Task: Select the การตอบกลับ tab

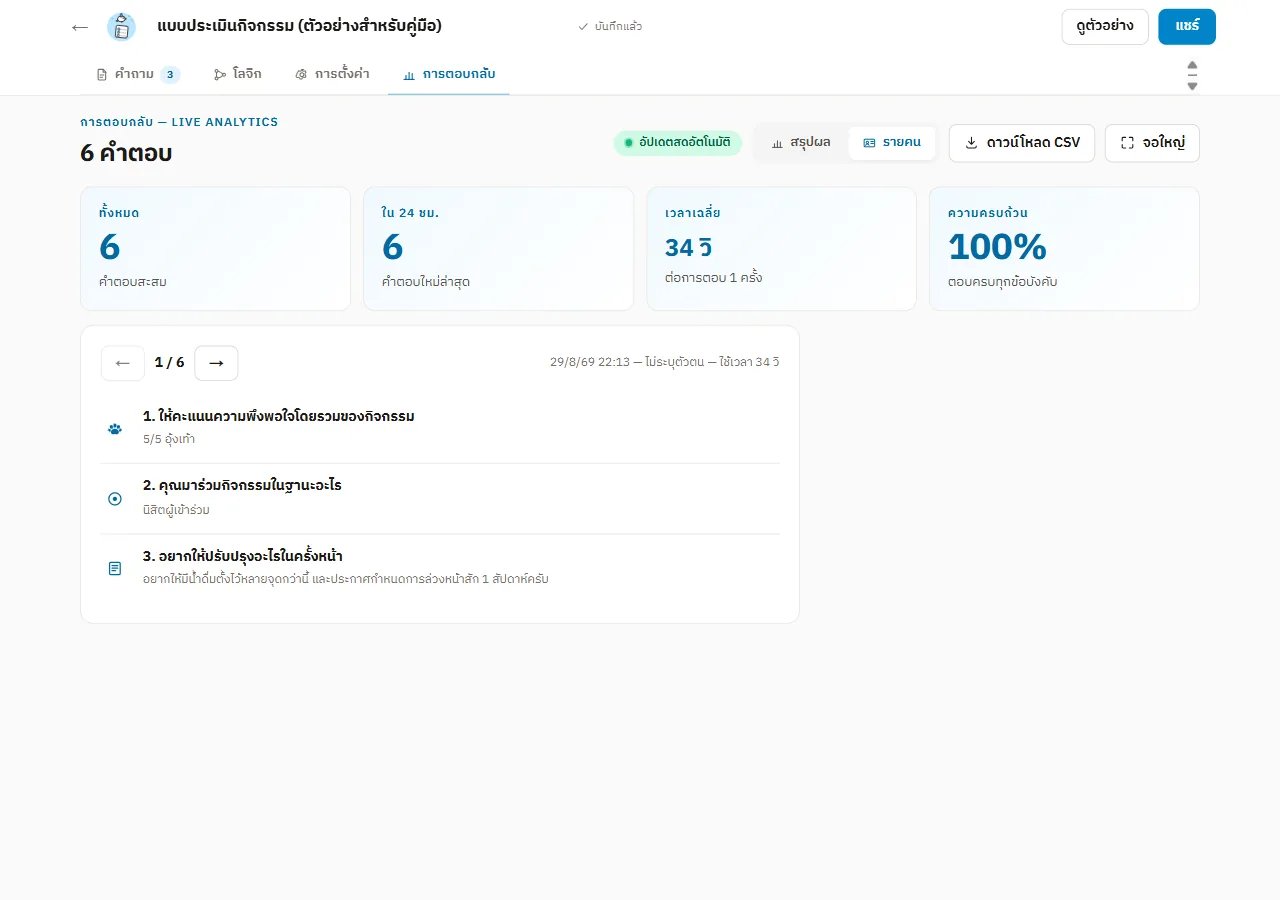Action: tap(449, 74)
